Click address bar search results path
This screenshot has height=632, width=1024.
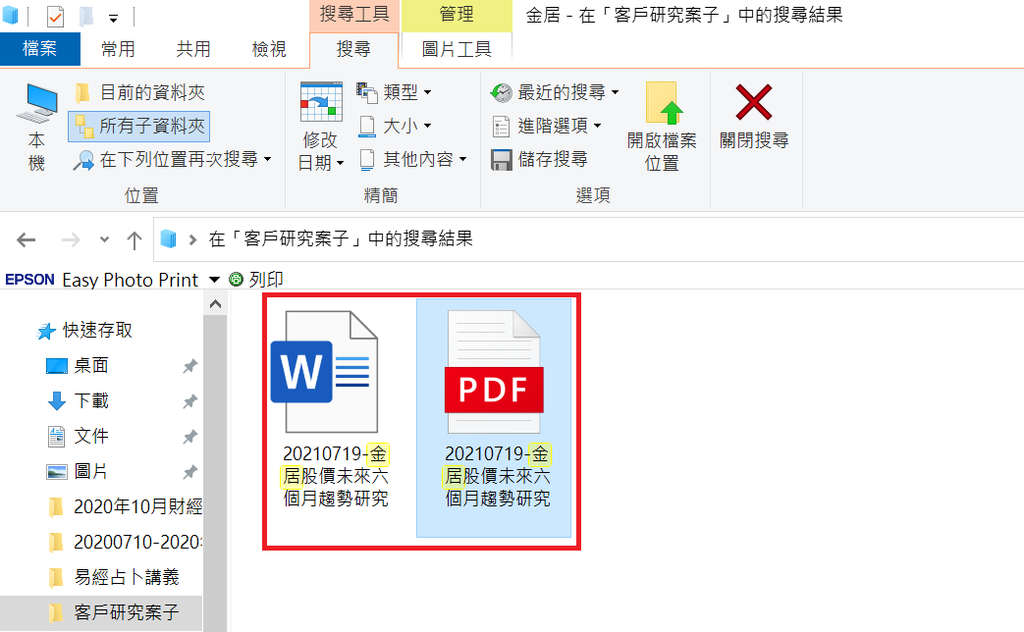(341, 239)
